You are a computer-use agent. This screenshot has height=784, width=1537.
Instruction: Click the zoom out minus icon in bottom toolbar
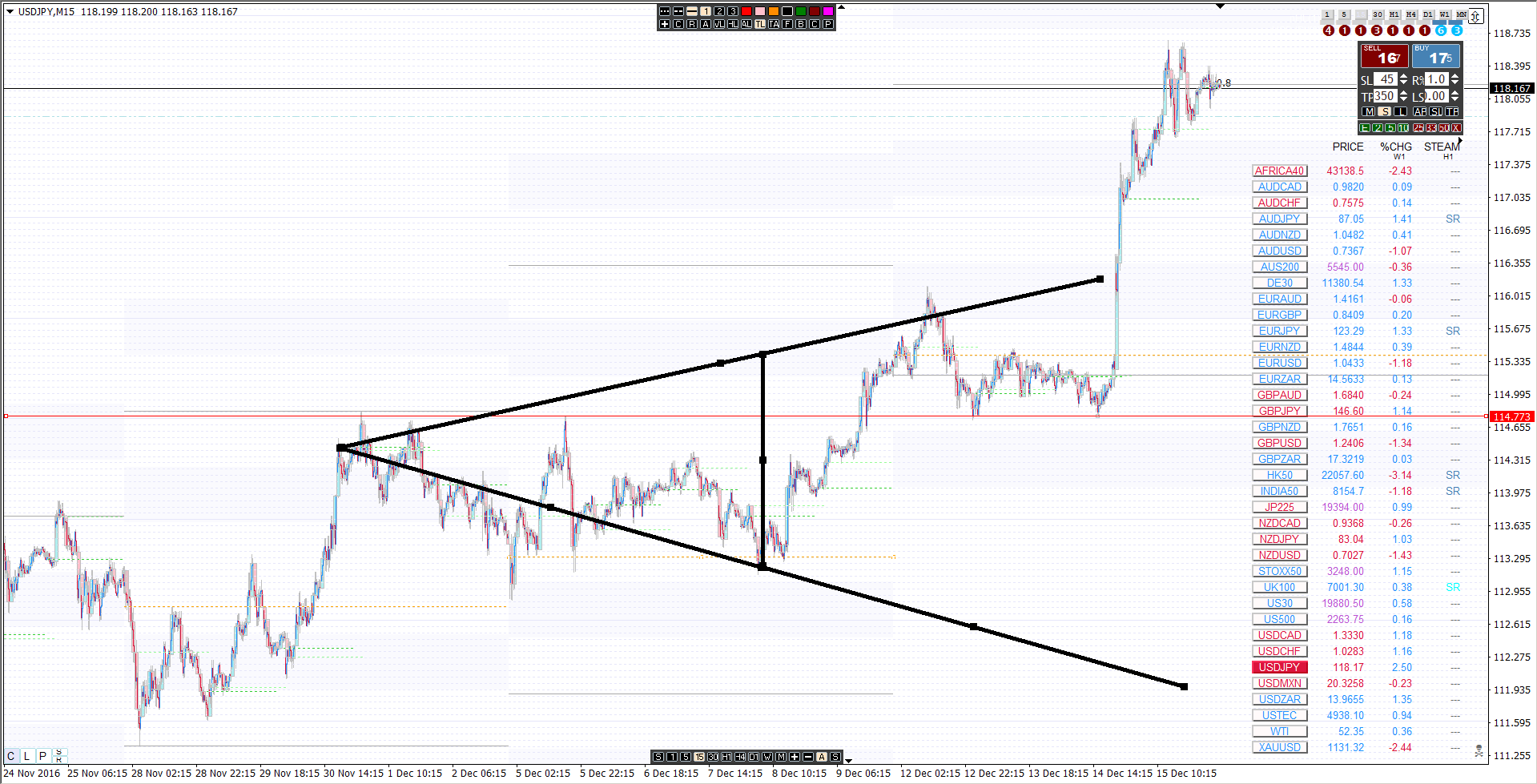pos(808,757)
